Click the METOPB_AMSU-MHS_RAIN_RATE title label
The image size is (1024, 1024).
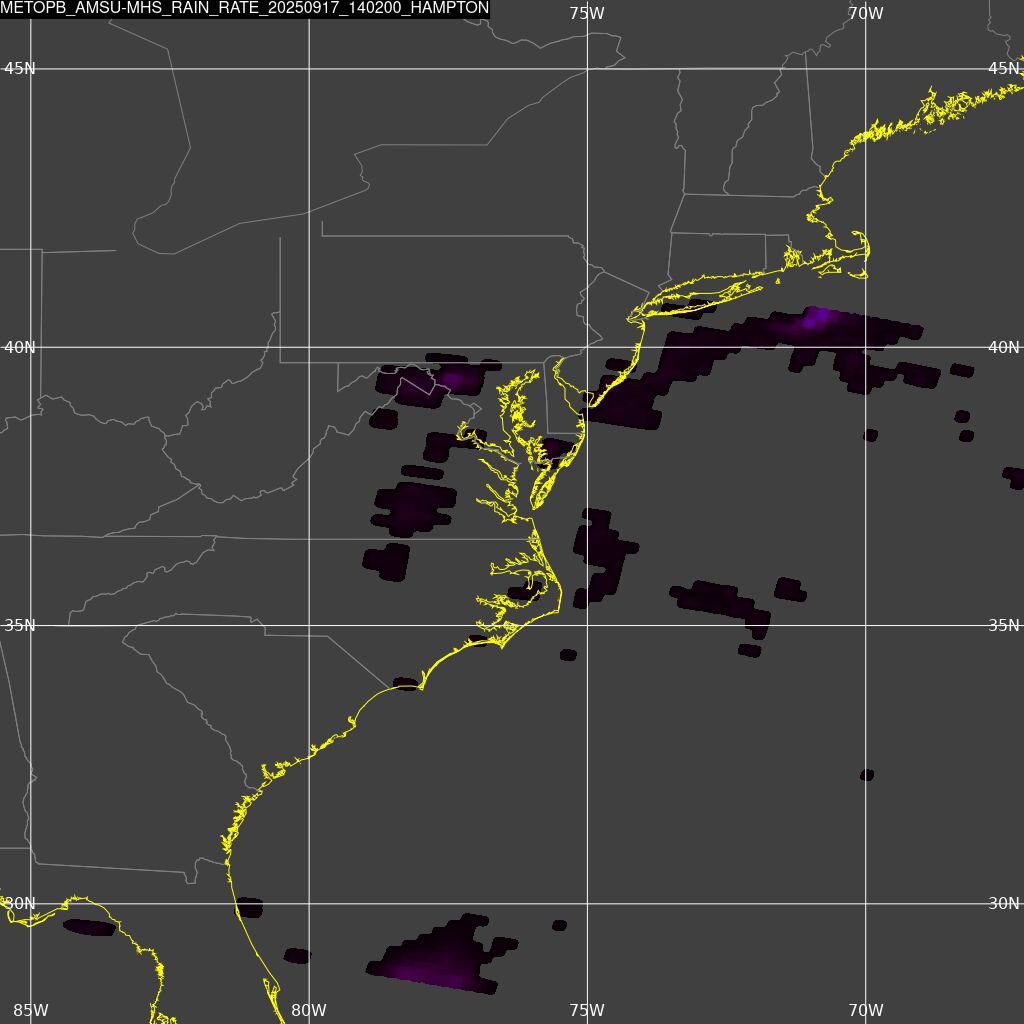click(x=245, y=8)
